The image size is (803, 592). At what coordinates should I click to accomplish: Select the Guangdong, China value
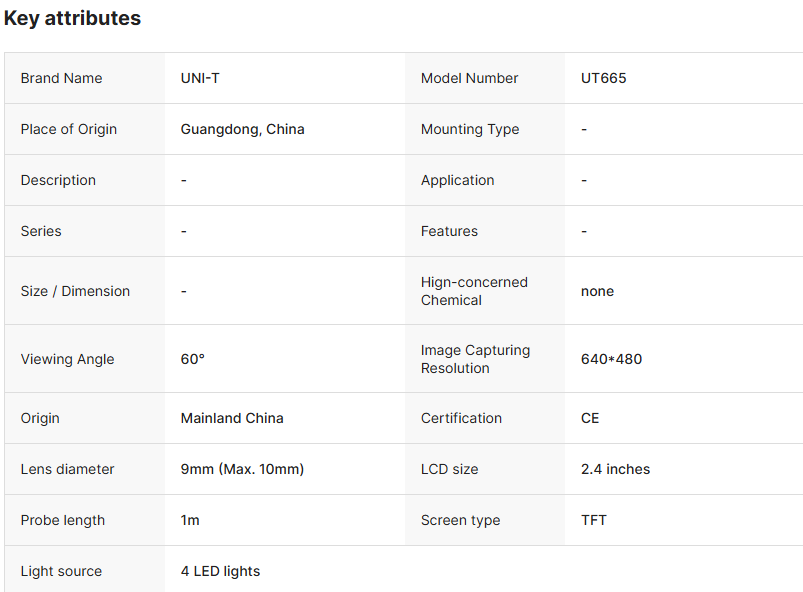[242, 129]
